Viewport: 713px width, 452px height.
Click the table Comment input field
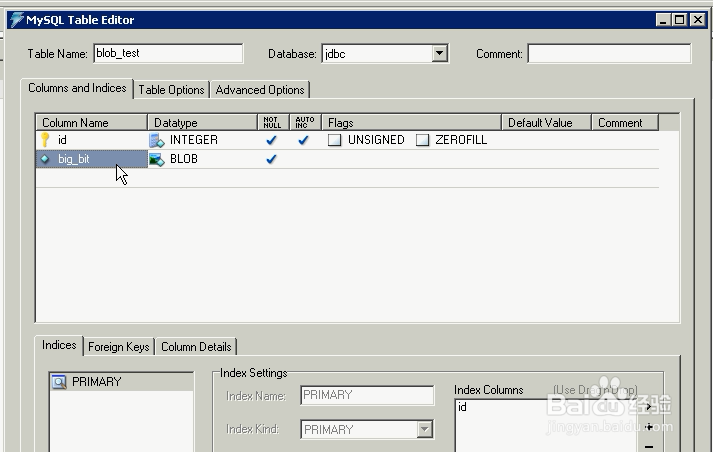click(609, 53)
